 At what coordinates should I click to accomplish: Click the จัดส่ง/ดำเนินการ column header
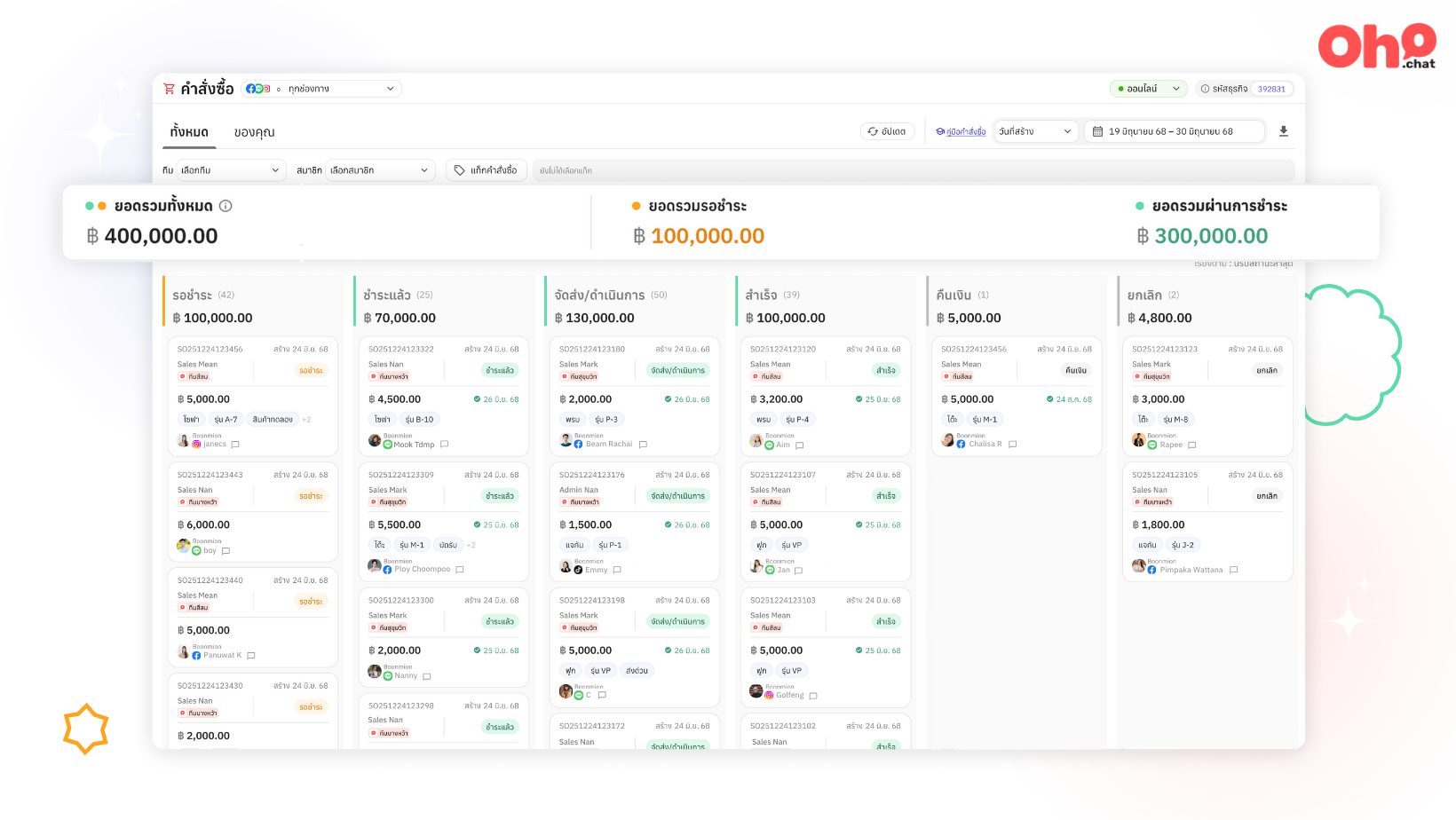599,295
